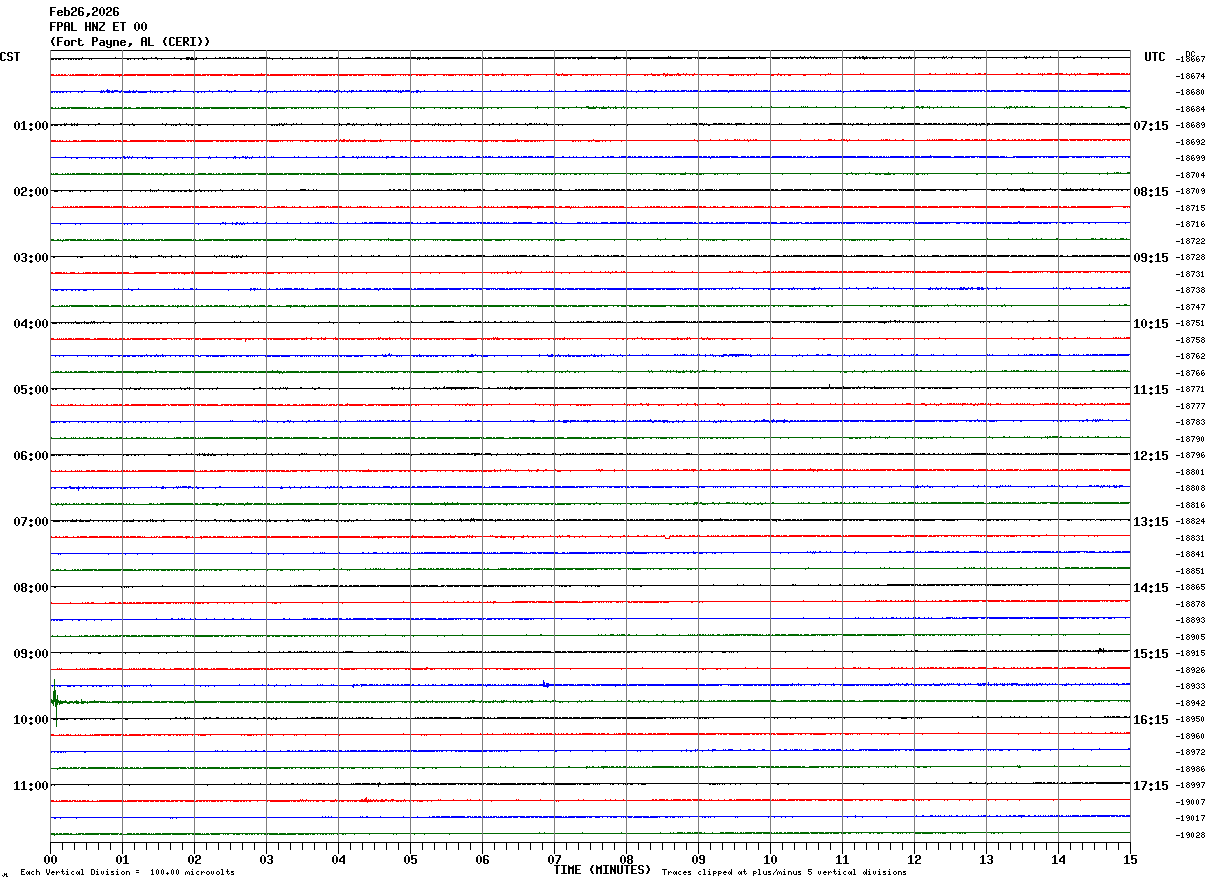Click the DC offset value "-18777"
This screenshot has width=1210, height=886.
tap(1190, 406)
